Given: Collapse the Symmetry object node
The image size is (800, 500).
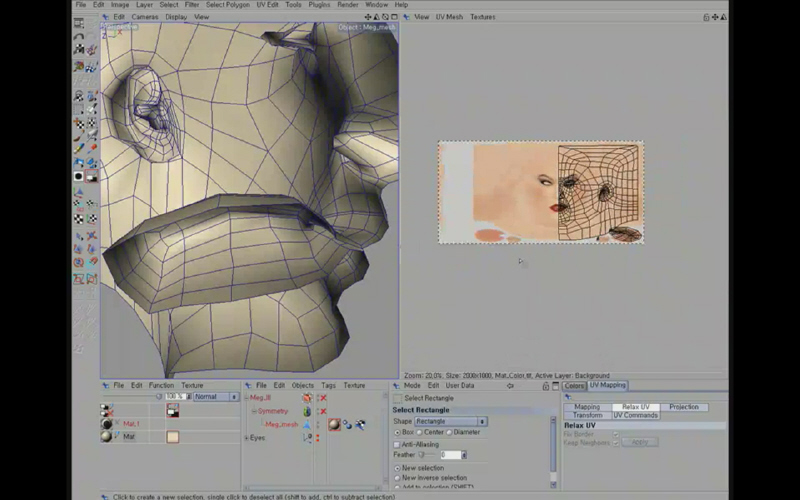Looking at the screenshot, I should (254, 411).
